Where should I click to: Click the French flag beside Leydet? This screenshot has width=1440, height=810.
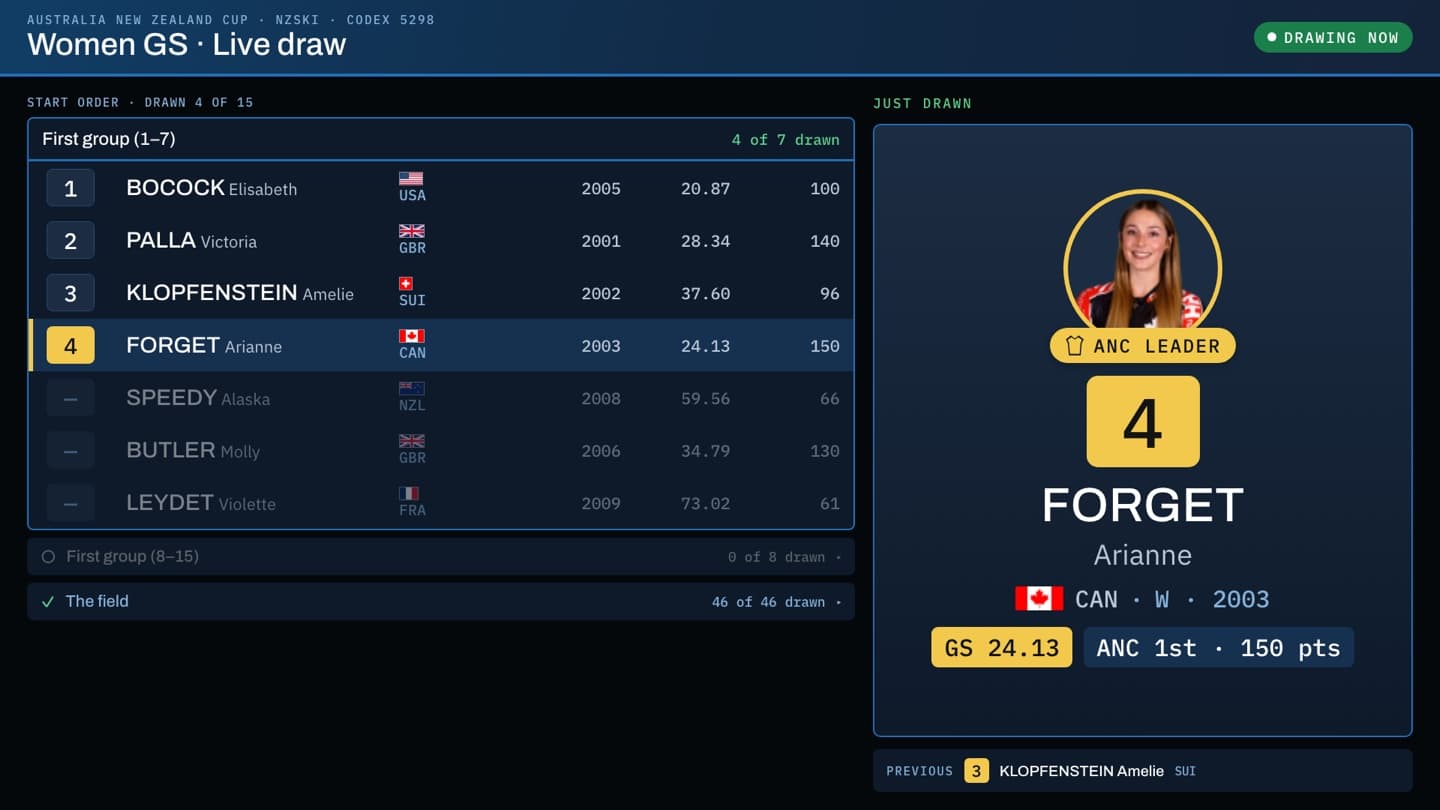click(409, 493)
